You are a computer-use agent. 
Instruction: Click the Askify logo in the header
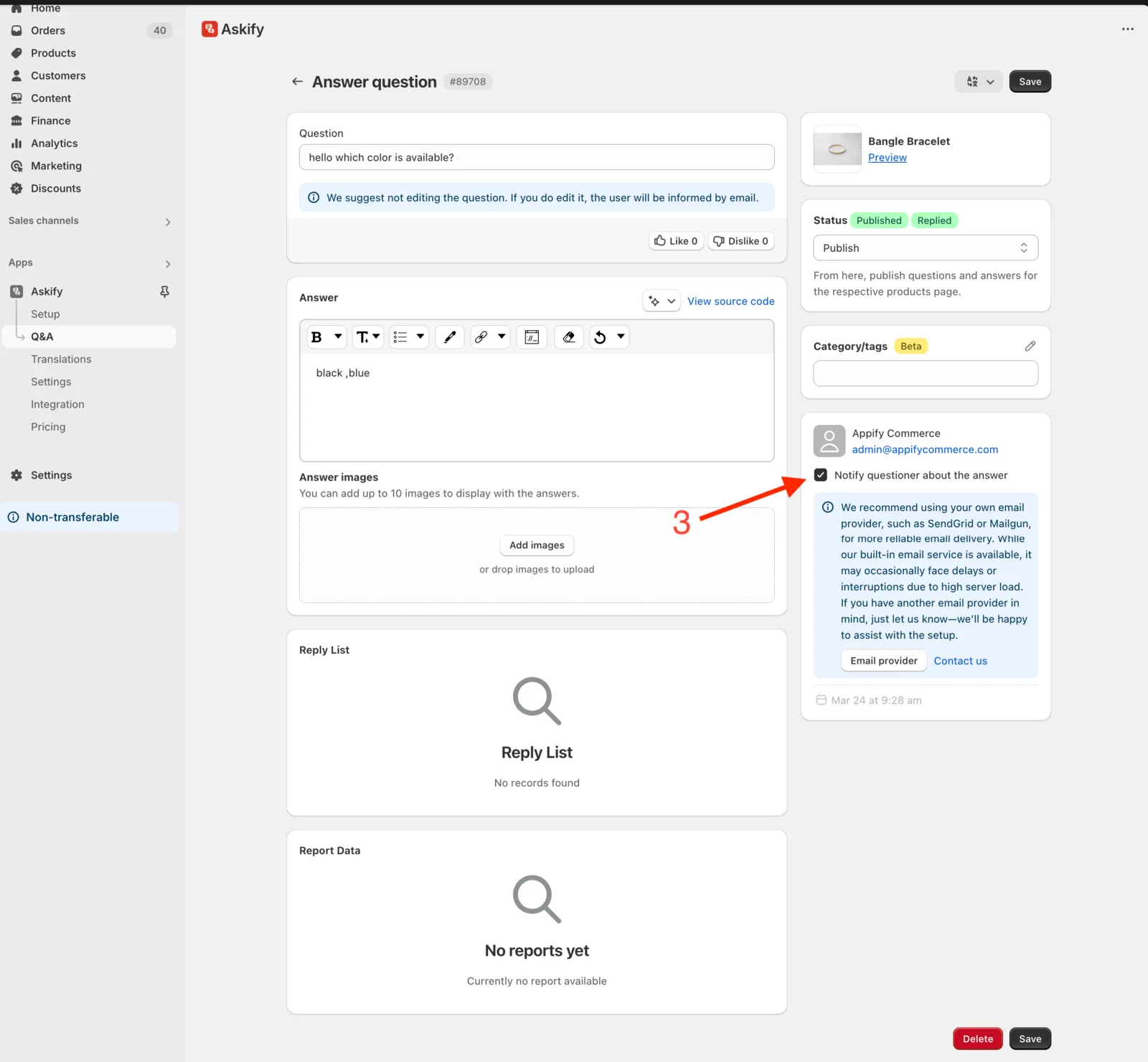click(x=210, y=29)
